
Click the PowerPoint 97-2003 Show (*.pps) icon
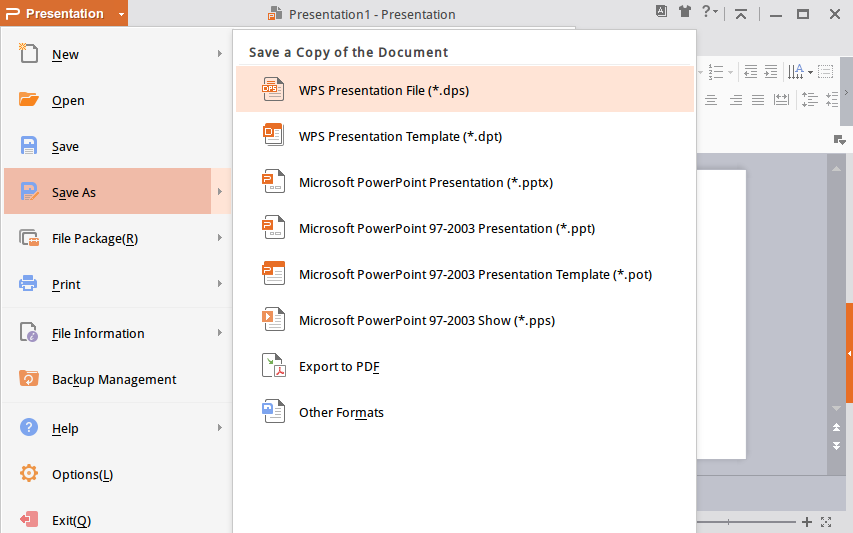(274, 319)
